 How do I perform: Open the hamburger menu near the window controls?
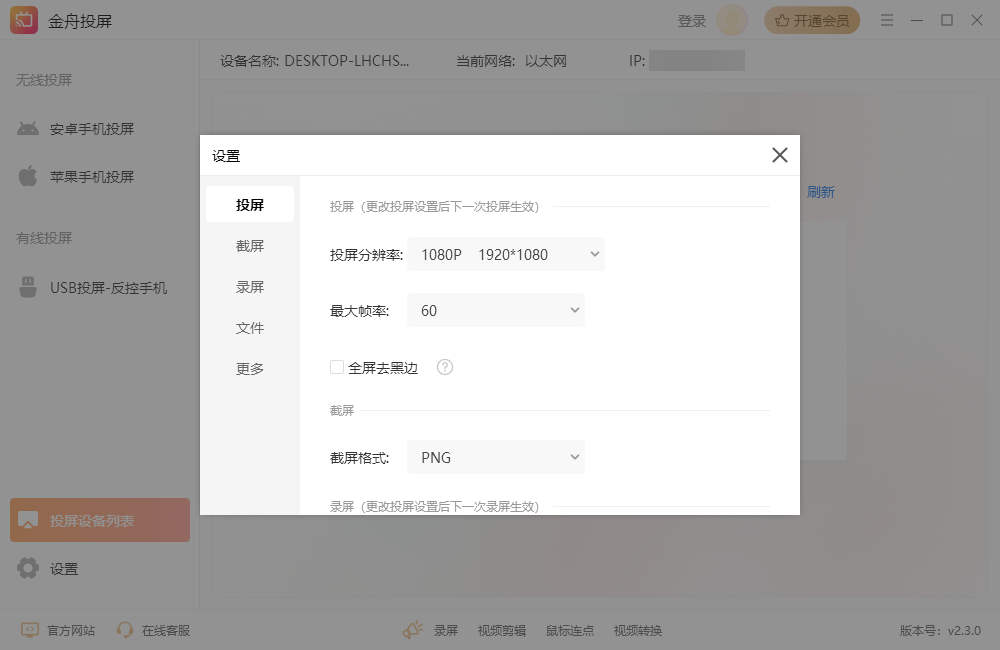[886, 19]
